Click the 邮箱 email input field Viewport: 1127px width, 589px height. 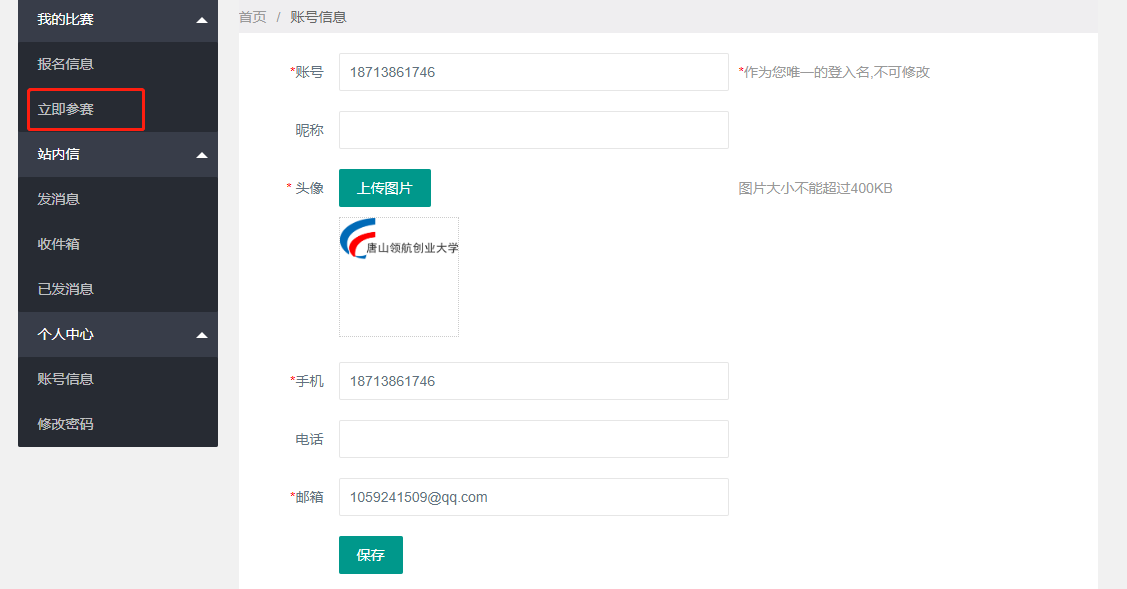(533, 497)
